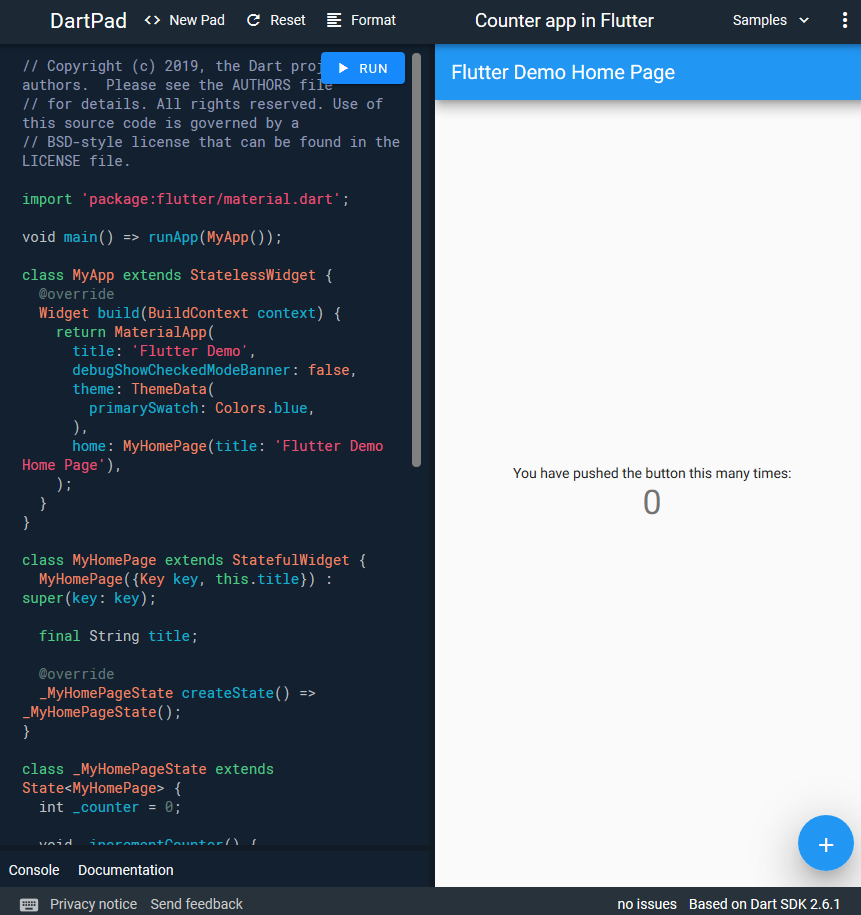This screenshot has width=861, height=915.
Task: Open the Send feedback link
Action: (196, 904)
